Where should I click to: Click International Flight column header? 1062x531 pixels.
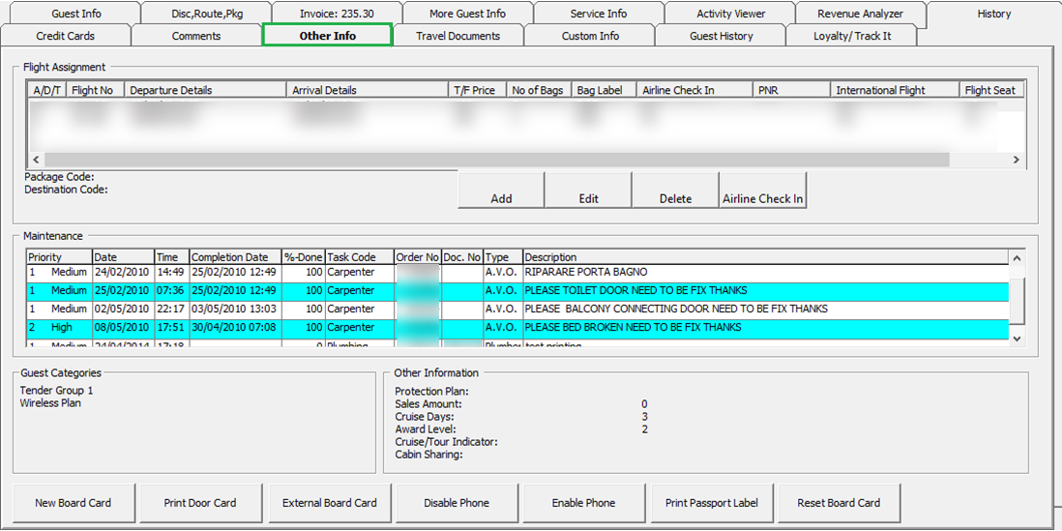point(895,90)
